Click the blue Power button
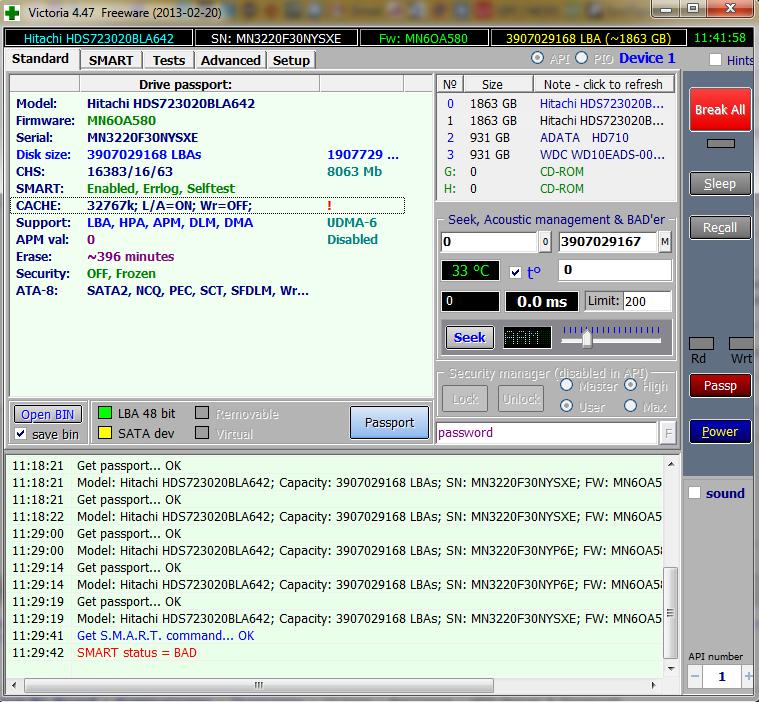The image size is (759, 702). [x=720, y=431]
